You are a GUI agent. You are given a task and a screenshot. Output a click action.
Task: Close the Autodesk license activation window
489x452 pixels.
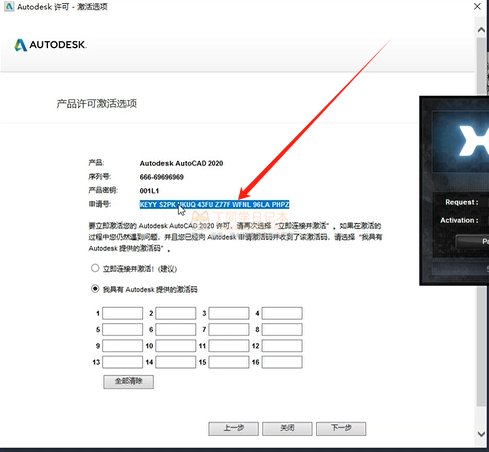(x=477, y=6)
